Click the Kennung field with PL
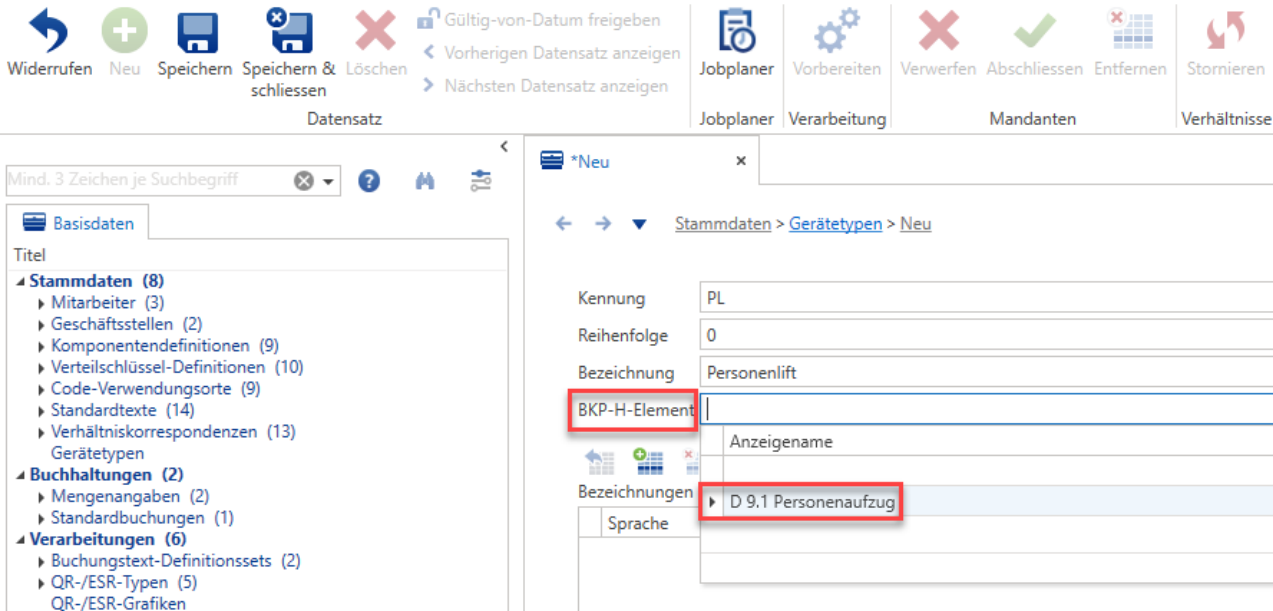Screen dimensions: 1273x611 click(x=985, y=298)
